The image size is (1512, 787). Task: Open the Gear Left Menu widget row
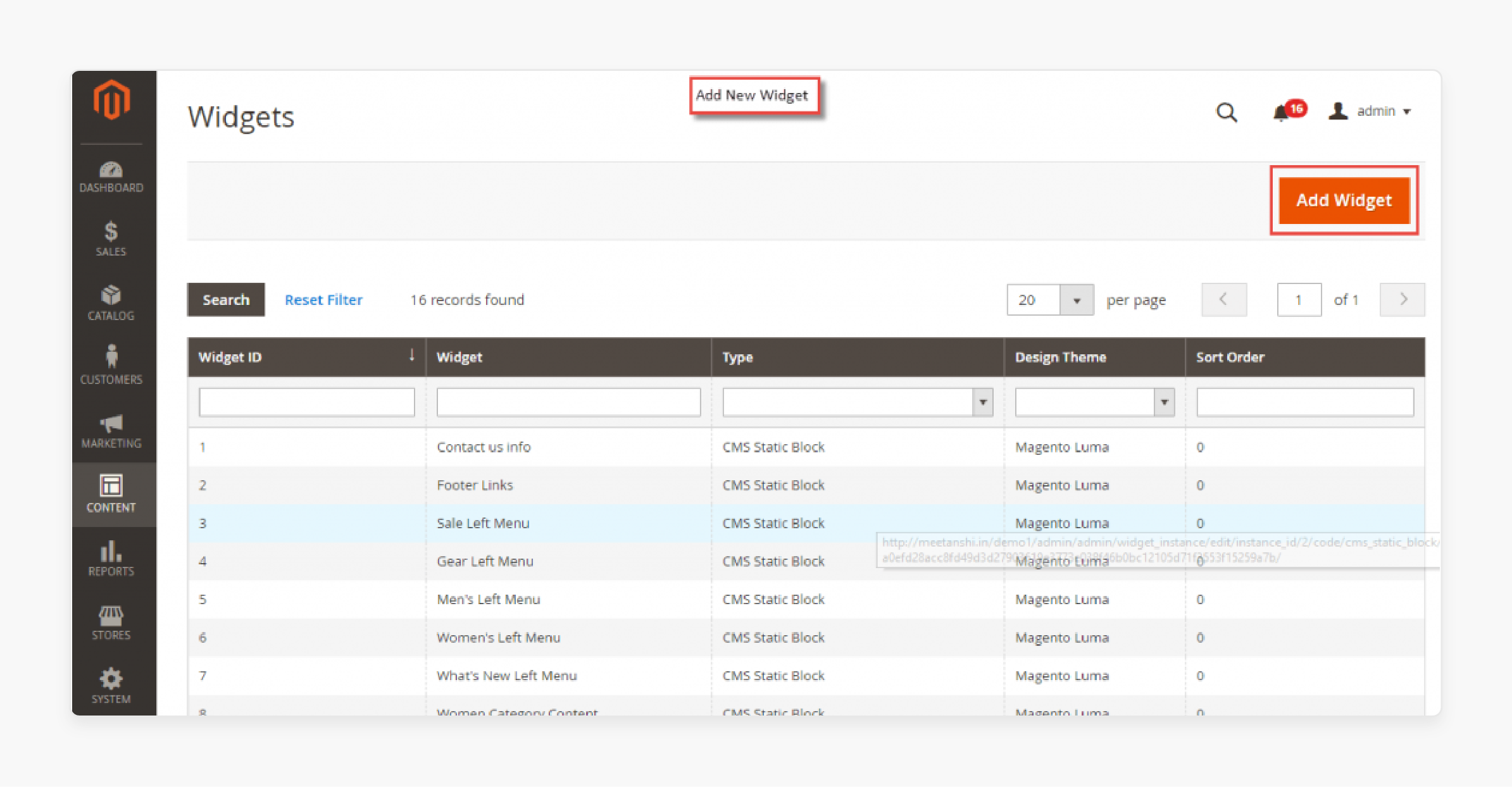[806, 561]
